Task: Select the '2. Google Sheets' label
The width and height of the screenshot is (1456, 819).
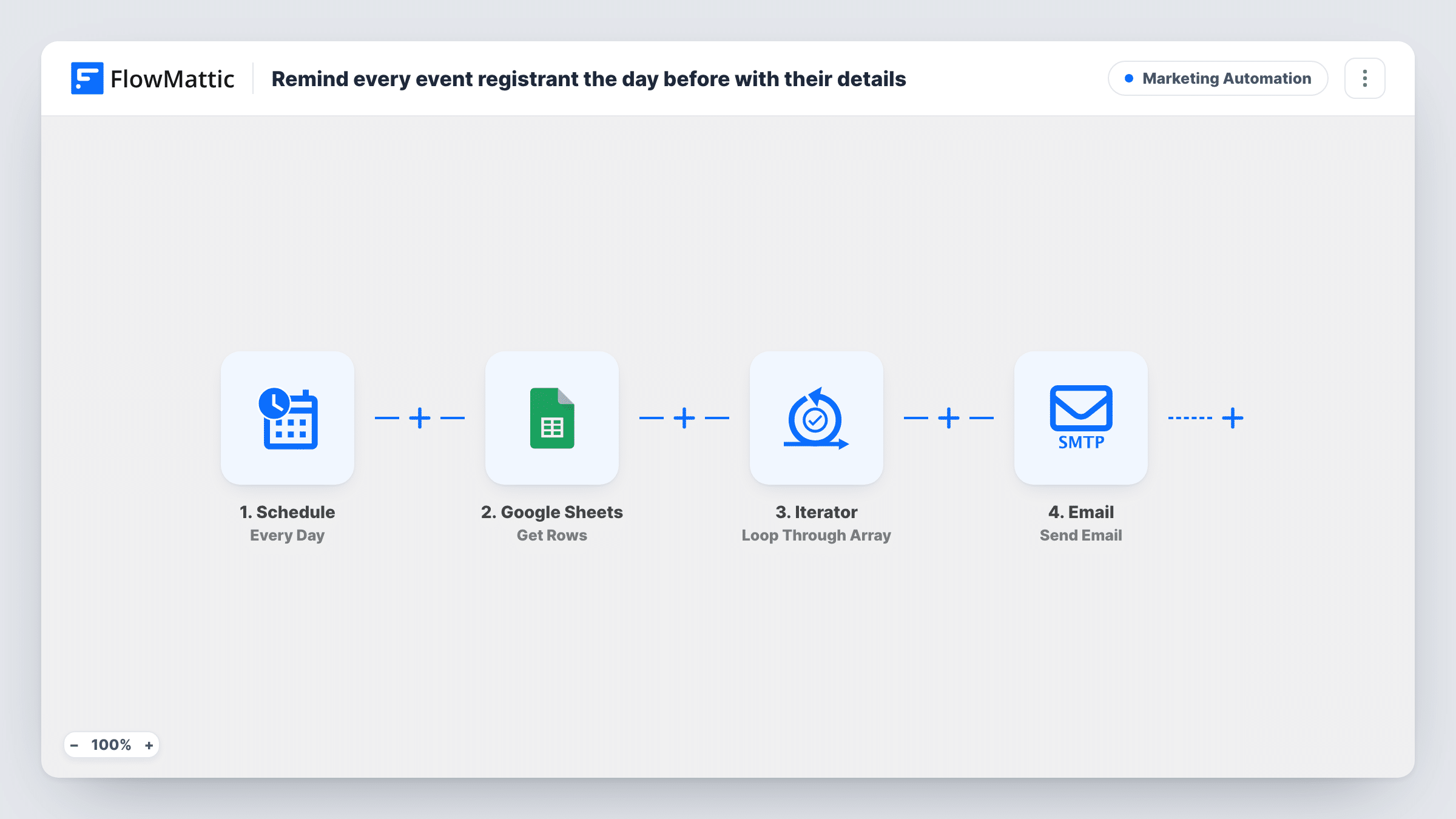Action: tap(552, 512)
